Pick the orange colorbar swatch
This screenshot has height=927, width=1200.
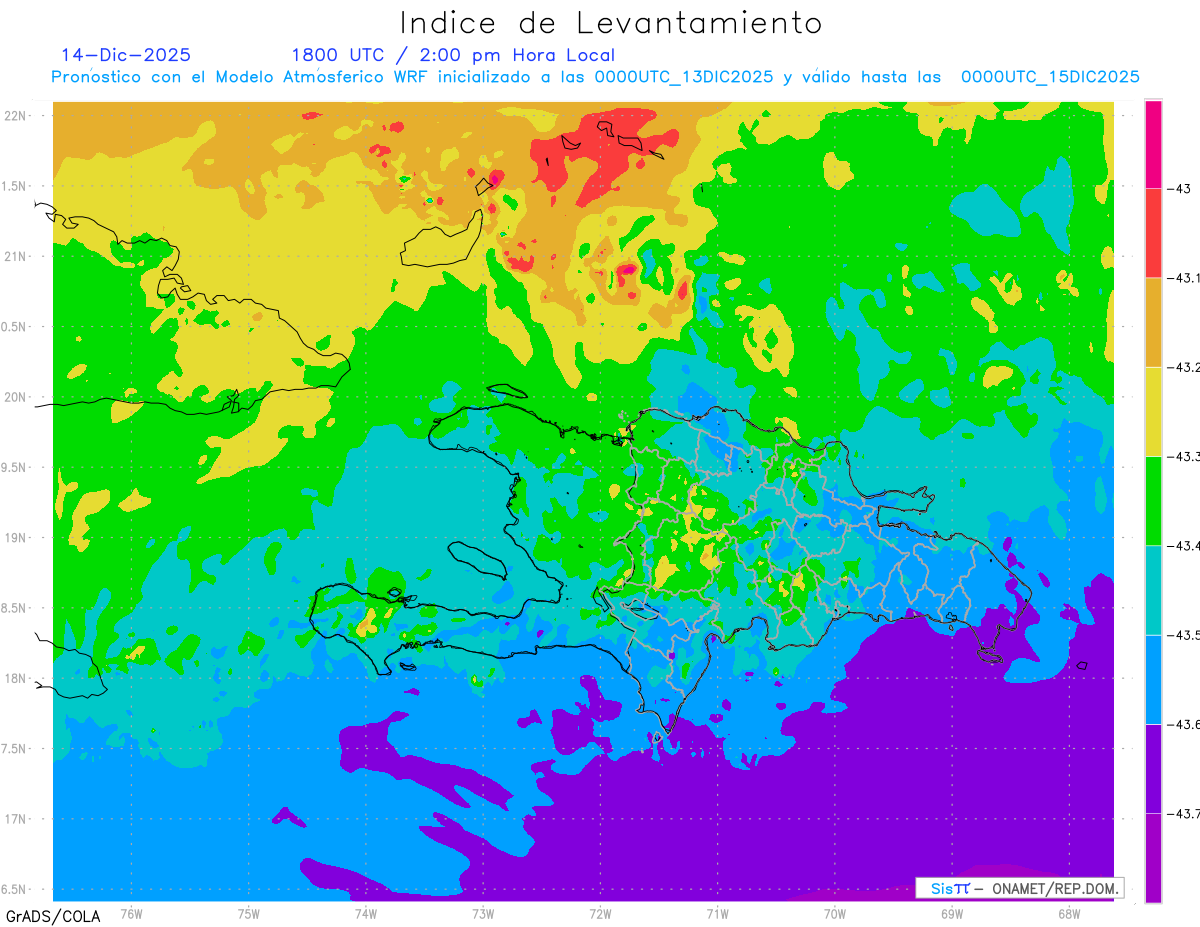[1153, 322]
